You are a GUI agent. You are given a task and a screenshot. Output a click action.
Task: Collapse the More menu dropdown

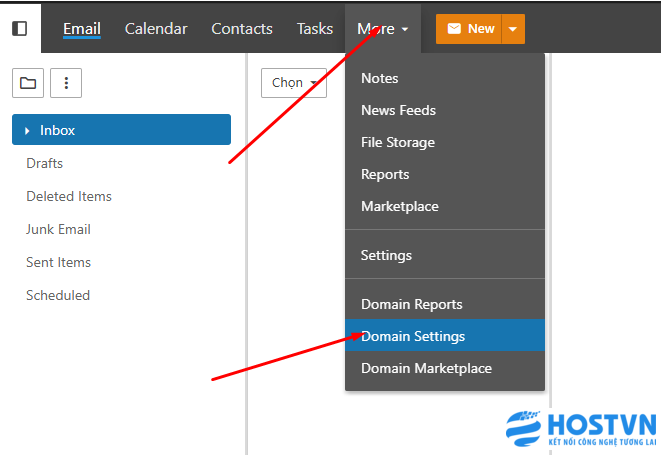[383, 29]
